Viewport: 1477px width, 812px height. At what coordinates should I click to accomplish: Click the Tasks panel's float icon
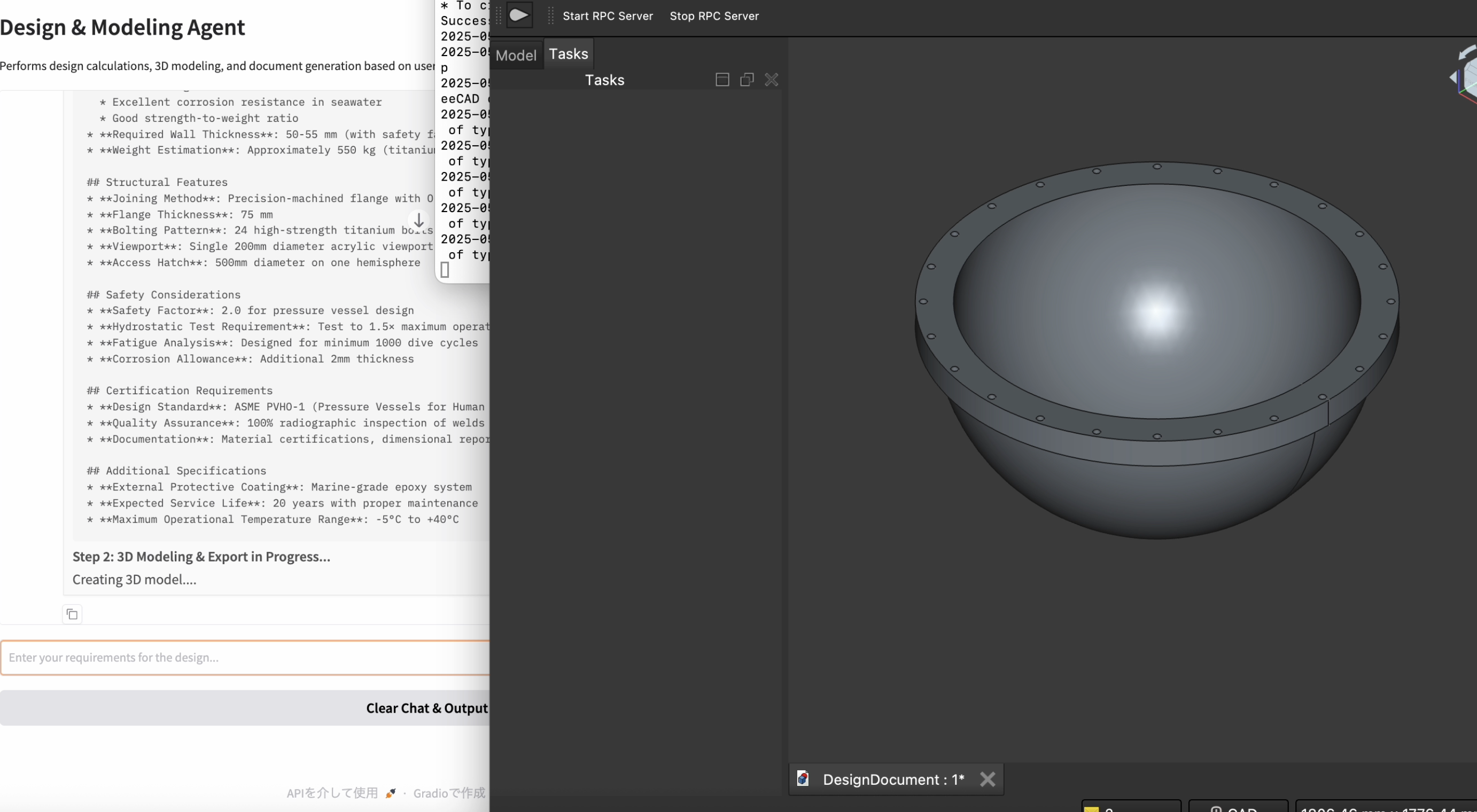pos(747,80)
